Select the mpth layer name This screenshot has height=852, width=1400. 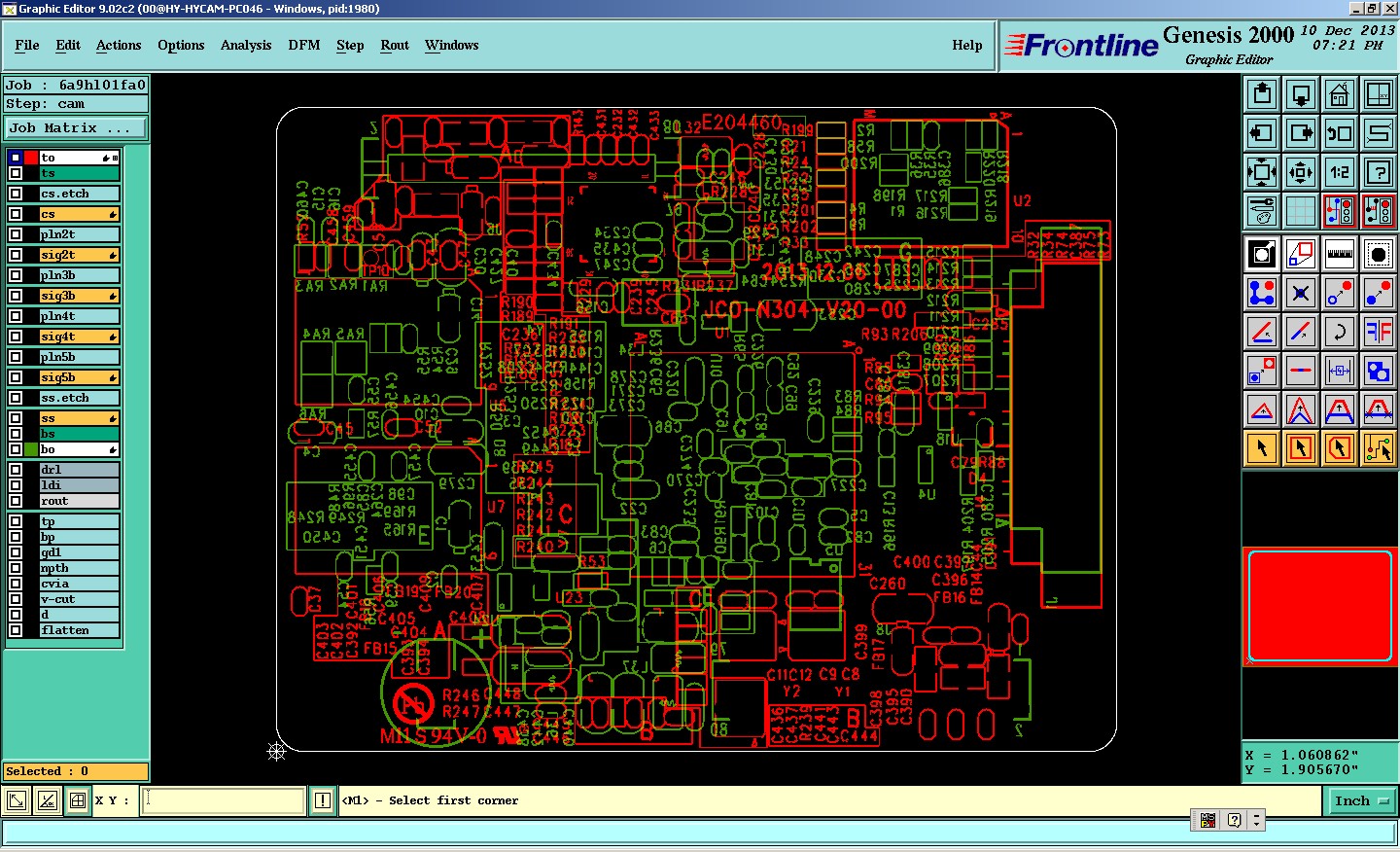pyautogui.click(x=79, y=568)
